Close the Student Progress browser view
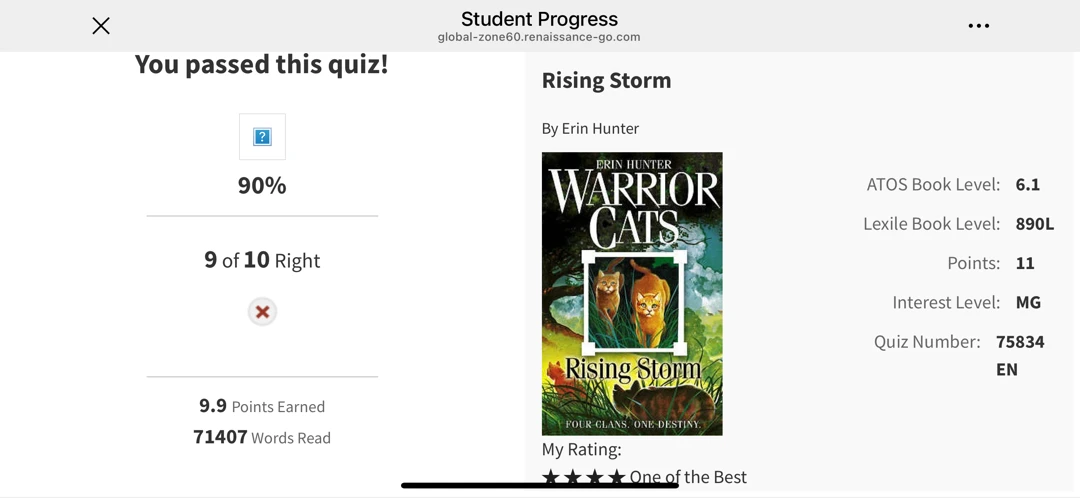 [101, 26]
